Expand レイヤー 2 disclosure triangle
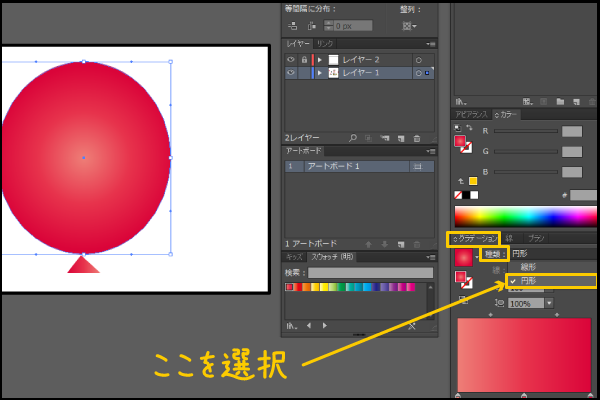Screen dimensions: 600x400 coord(320,60)
